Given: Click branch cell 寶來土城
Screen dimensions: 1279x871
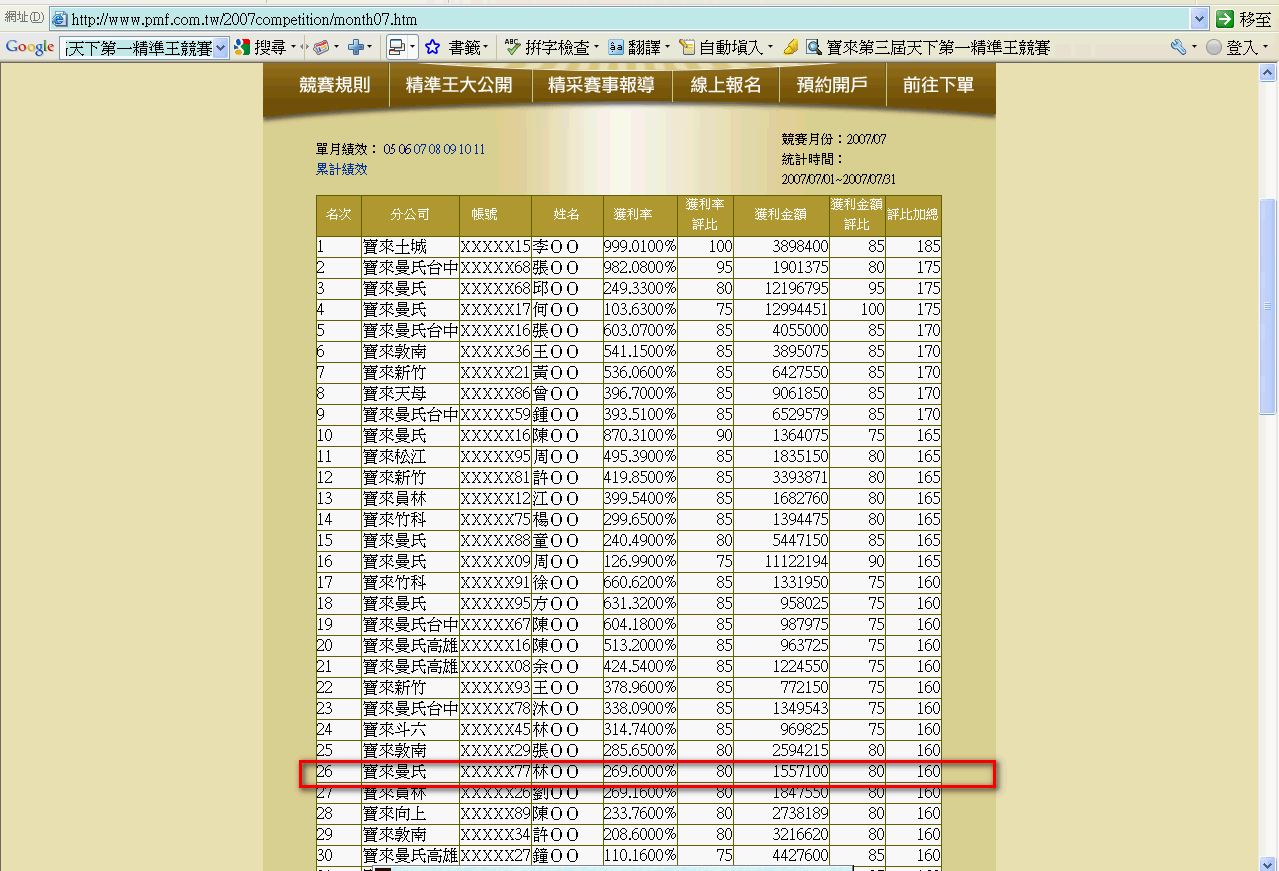Looking at the screenshot, I should pos(410,247).
